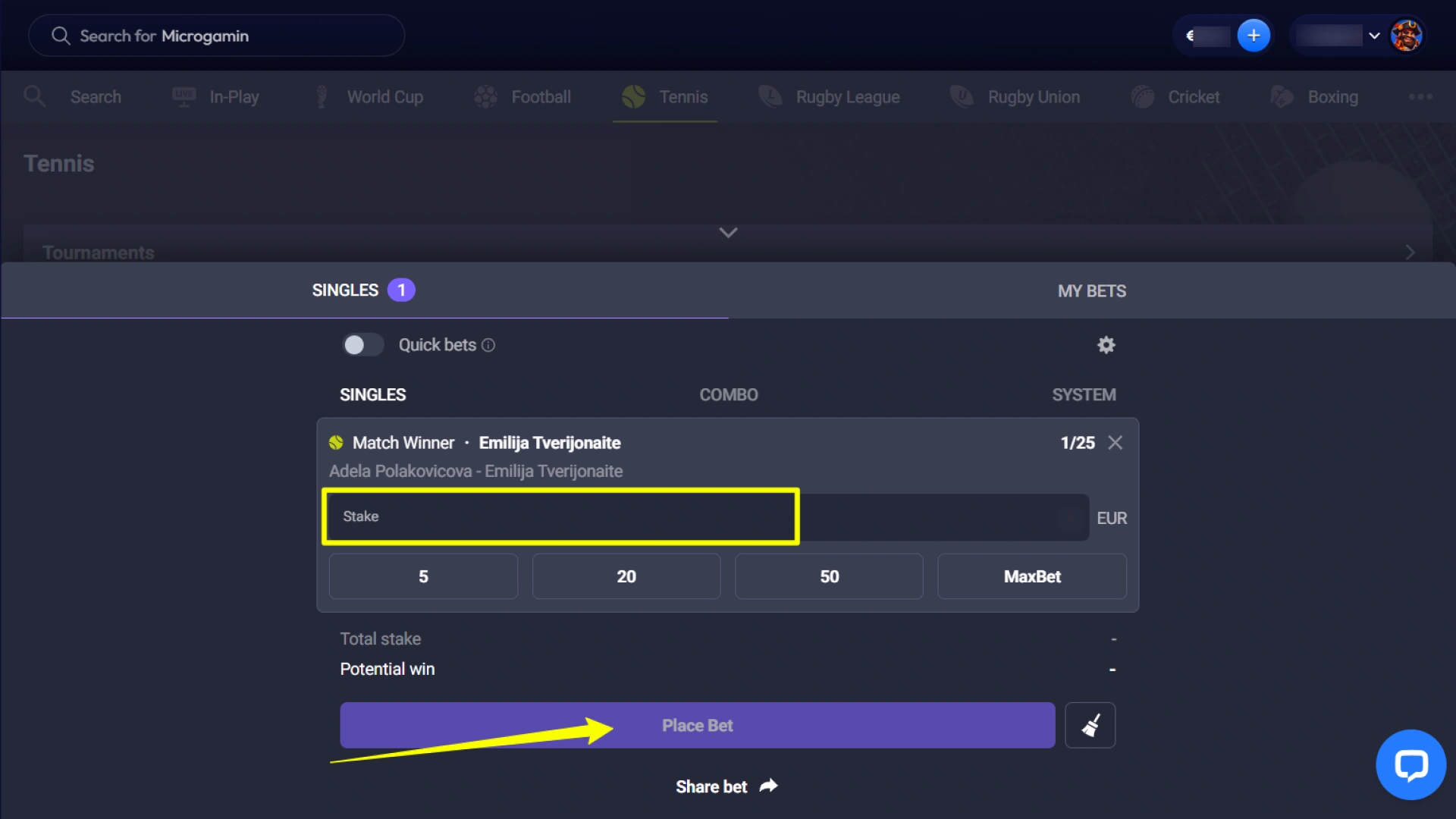Screen dimensions: 1456x819
Task: Toggle the Quick bets switch
Action: [362, 345]
